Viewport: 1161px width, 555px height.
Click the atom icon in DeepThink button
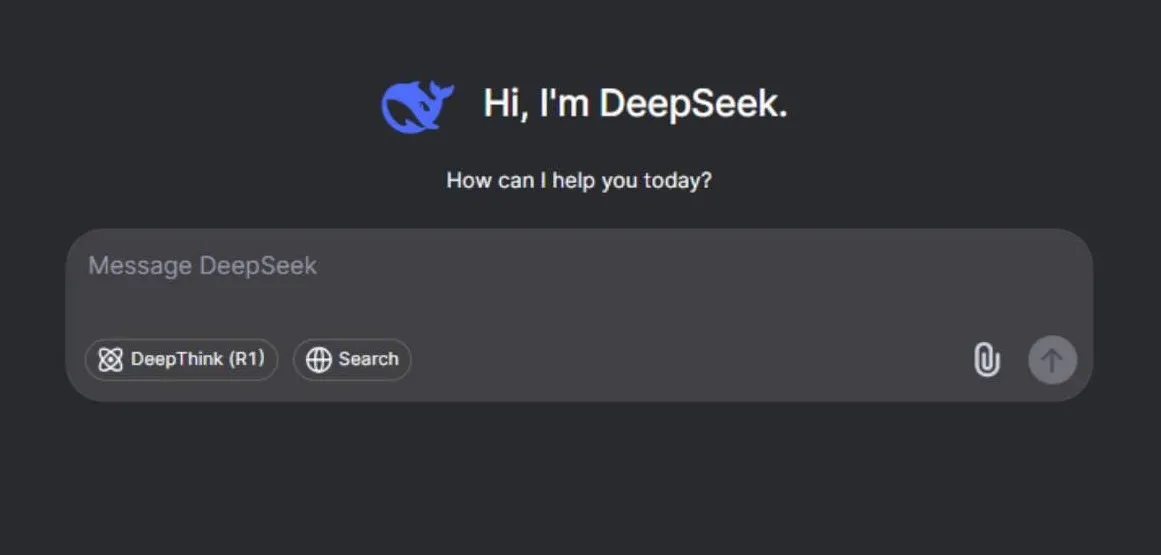(x=110, y=360)
